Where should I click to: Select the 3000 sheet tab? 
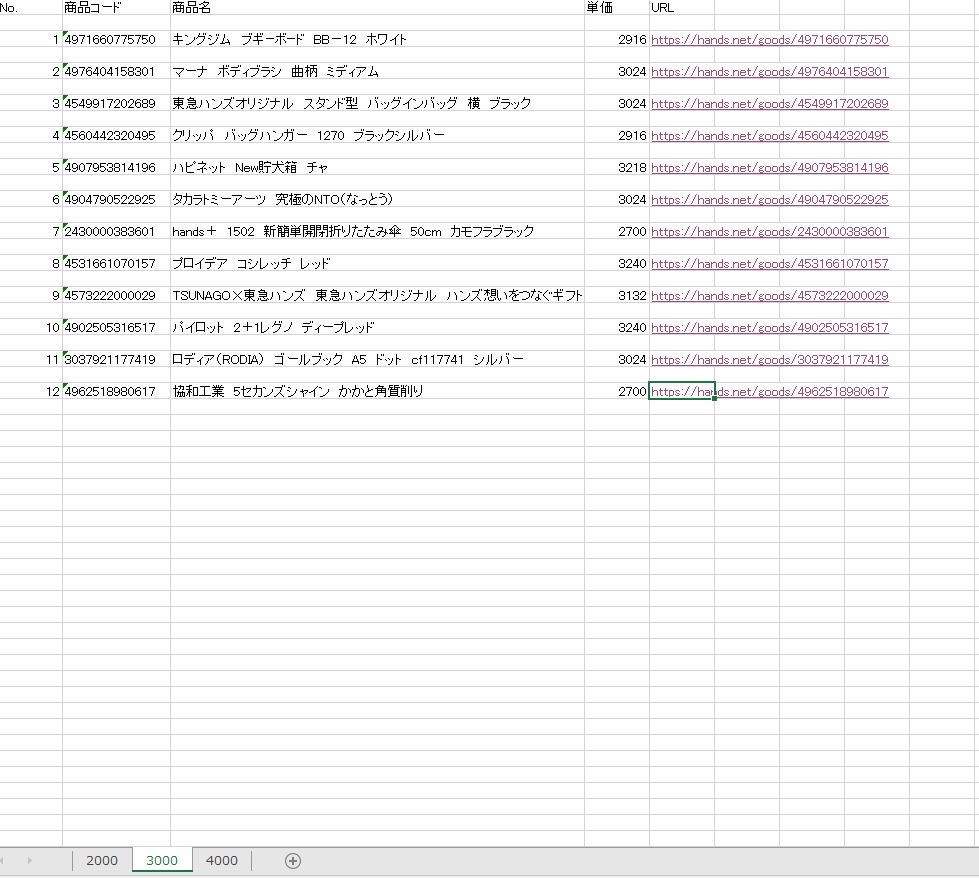(162, 861)
